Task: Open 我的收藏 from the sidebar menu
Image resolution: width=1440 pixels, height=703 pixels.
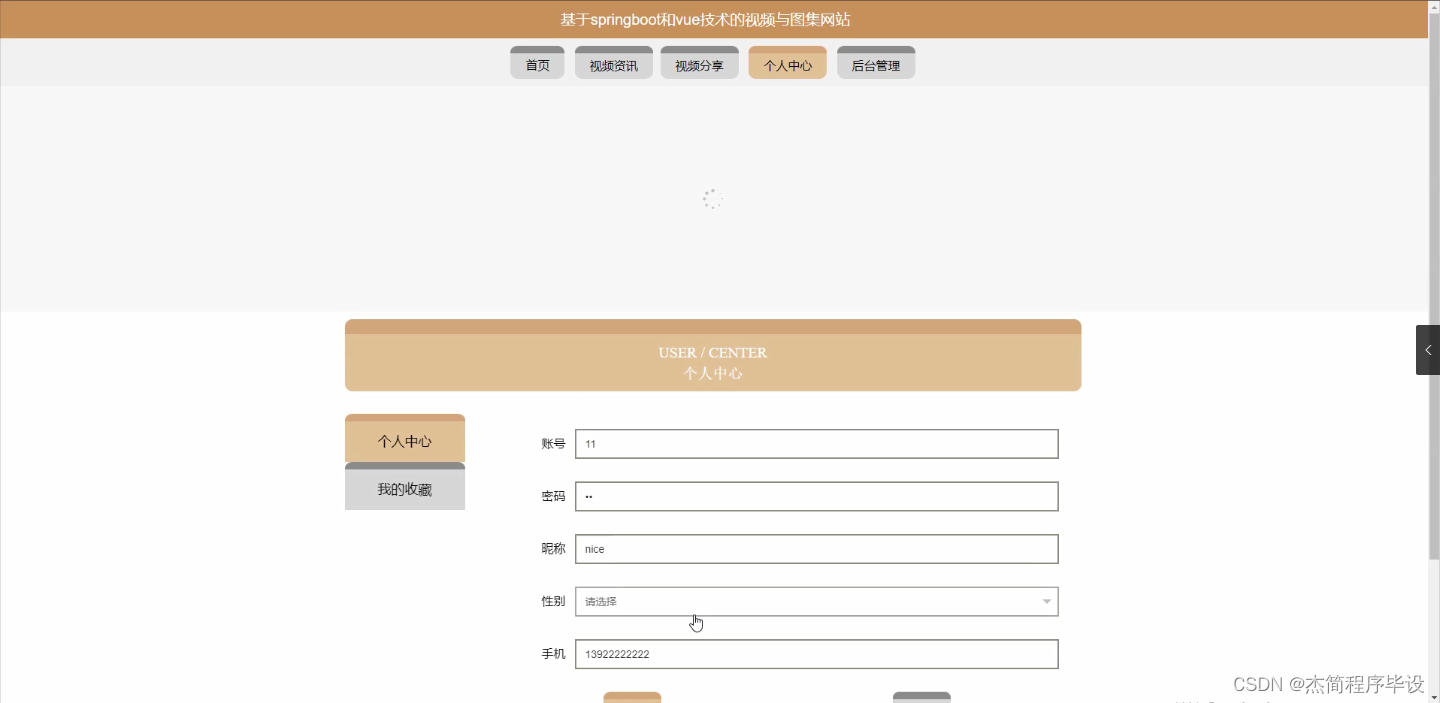Action: [404, 489]
